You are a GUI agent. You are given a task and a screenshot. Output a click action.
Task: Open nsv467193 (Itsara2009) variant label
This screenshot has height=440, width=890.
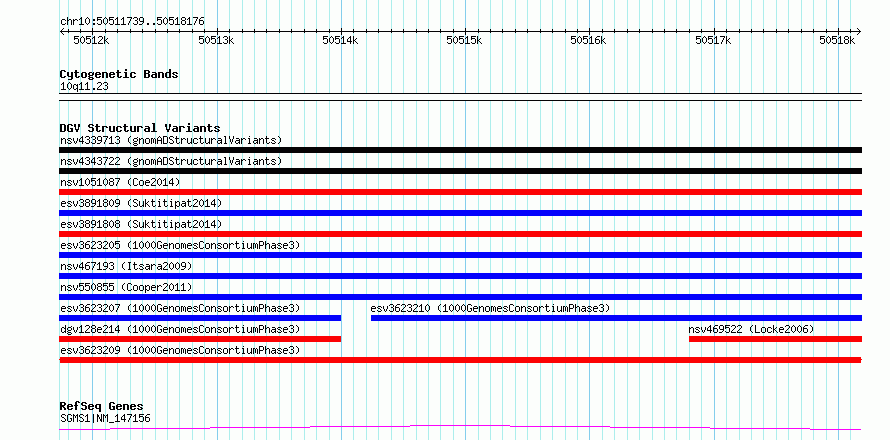[x=126, y=266]
